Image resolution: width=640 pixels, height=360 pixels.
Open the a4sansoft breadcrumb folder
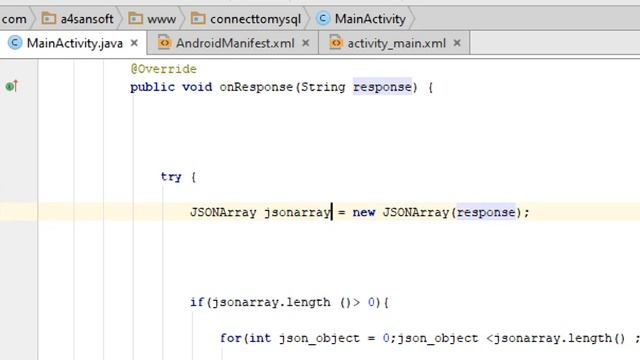pos(78,19)
